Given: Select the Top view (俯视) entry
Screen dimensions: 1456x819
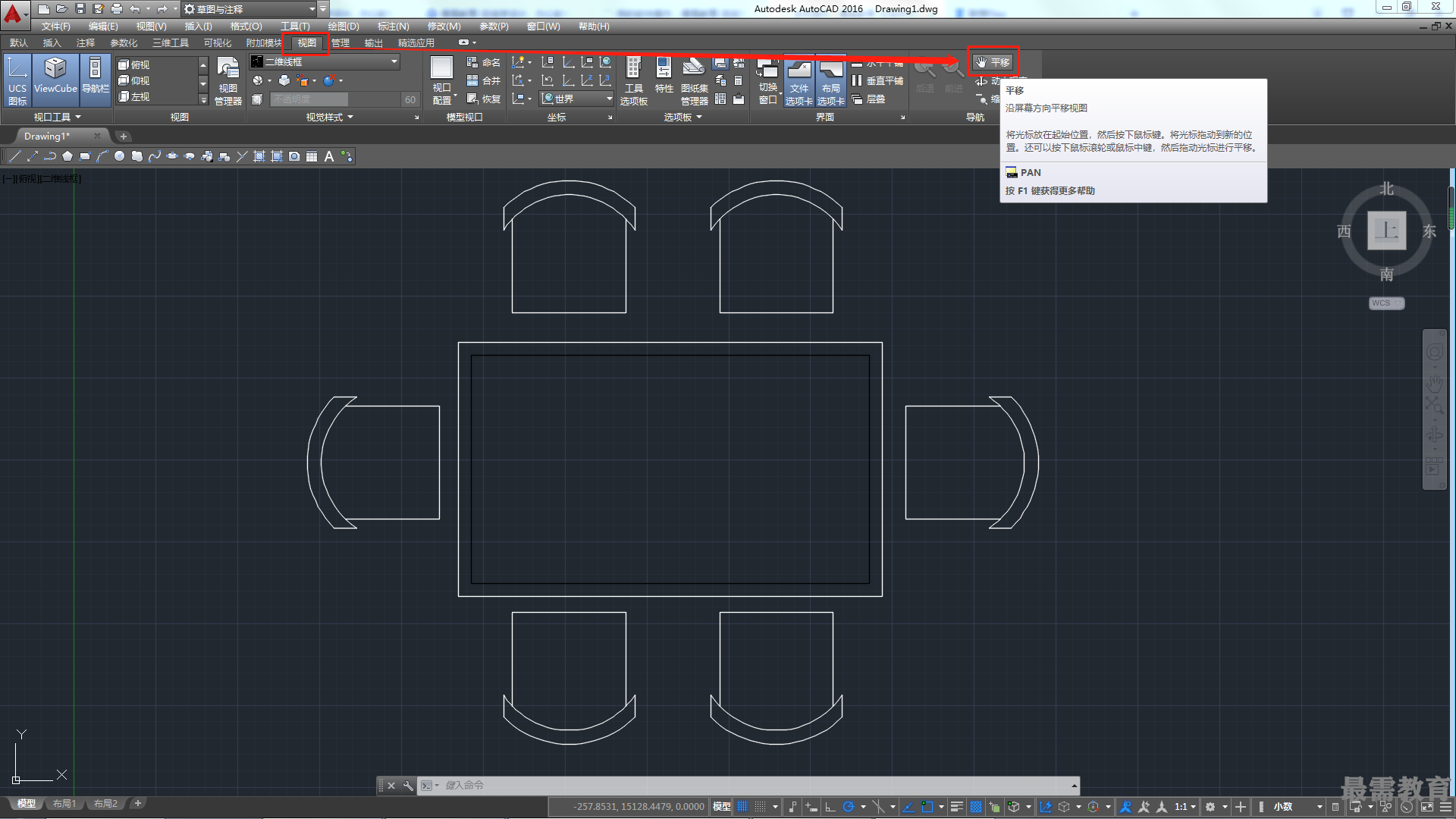Looking at the screenshot, I should click(x=135, y=65).
